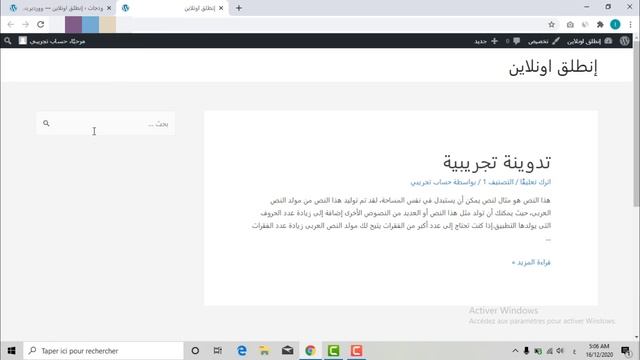Open the Chrome extensions puzzle icon
640x360 pixels.
click(x=600, y=24)
